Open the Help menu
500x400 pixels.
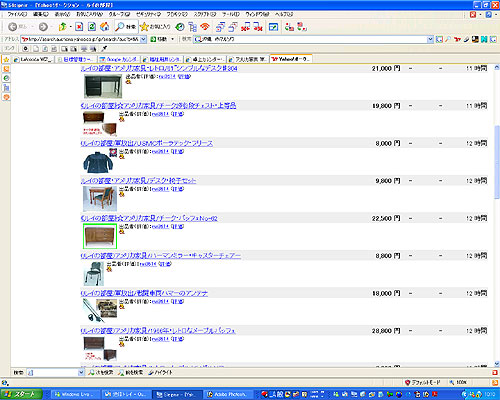coord(284,14)
